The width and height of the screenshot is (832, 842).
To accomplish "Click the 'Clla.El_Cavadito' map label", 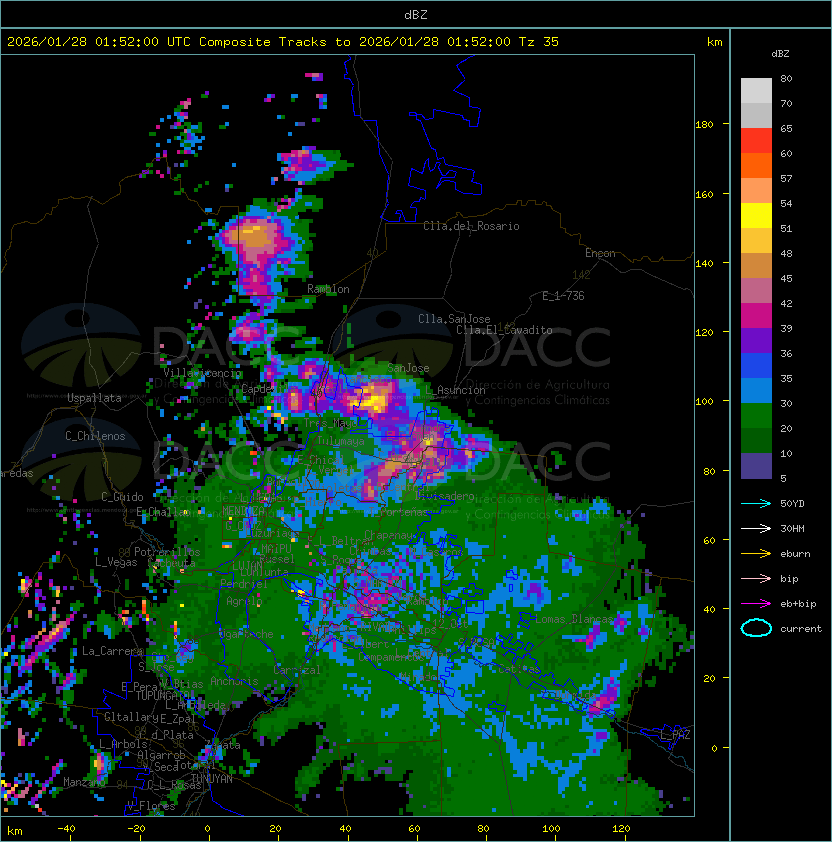I will pos(504,330).
